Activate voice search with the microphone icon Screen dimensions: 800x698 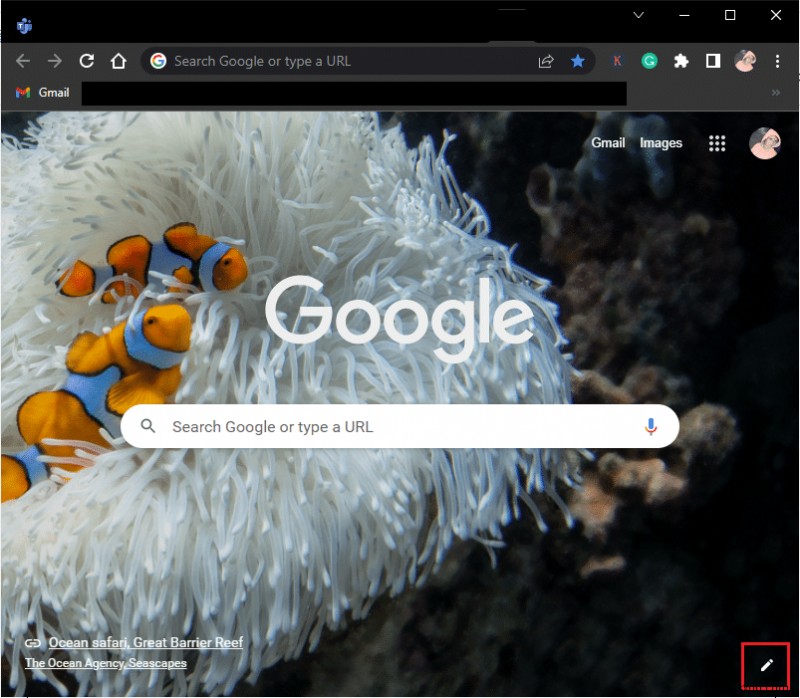coord(651,426)
